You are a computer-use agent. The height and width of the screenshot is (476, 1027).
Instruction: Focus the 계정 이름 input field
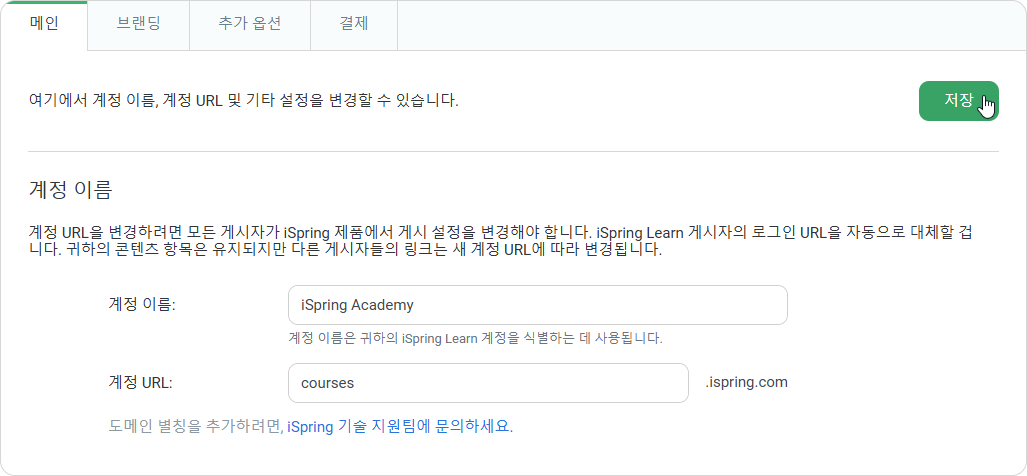pos(538,305)
